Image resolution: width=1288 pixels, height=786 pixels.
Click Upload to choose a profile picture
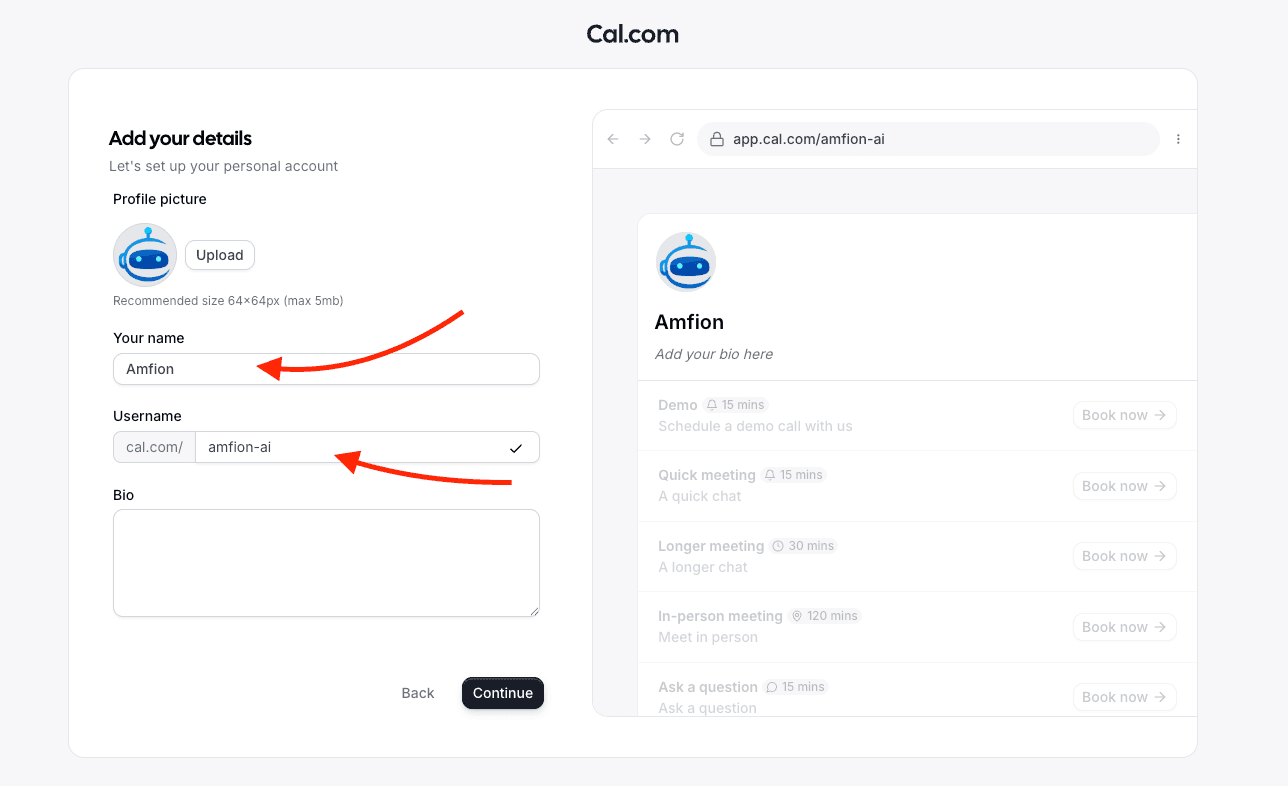point(219,255)
